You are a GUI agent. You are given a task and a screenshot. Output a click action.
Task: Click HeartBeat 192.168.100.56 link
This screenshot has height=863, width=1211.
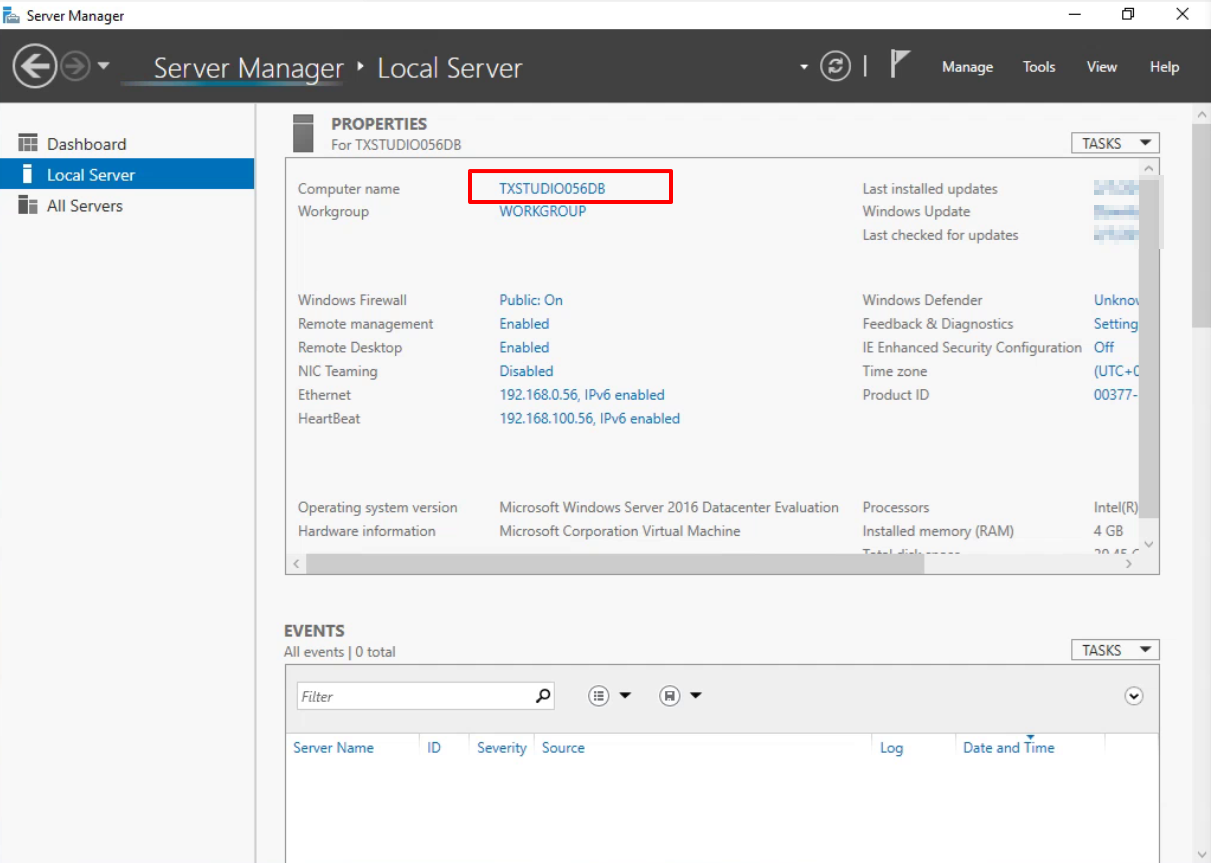[590, 418]
